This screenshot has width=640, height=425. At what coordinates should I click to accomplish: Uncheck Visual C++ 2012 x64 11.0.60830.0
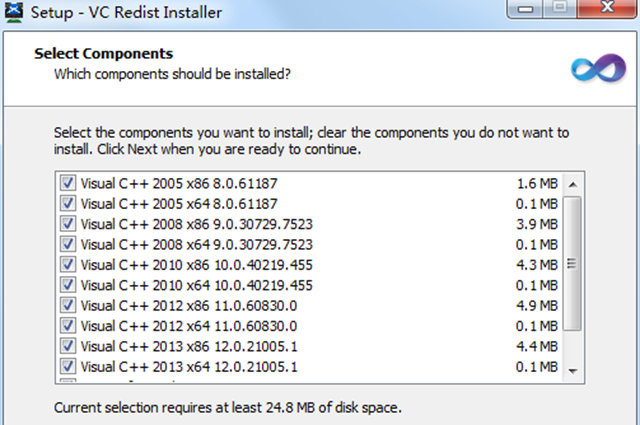point(68,326)
